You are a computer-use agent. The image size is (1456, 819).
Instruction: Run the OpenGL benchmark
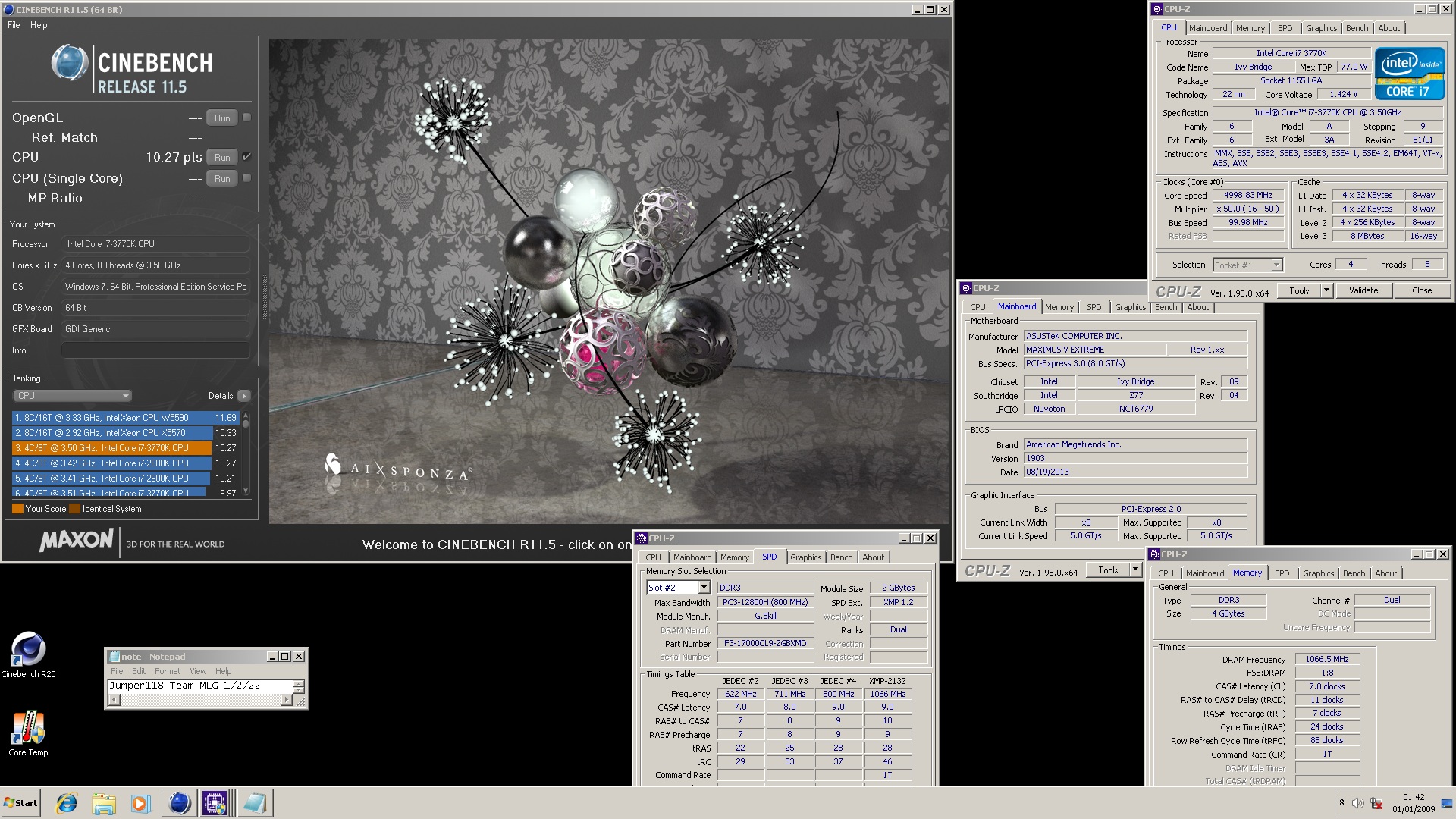click(x=222, y=118)
